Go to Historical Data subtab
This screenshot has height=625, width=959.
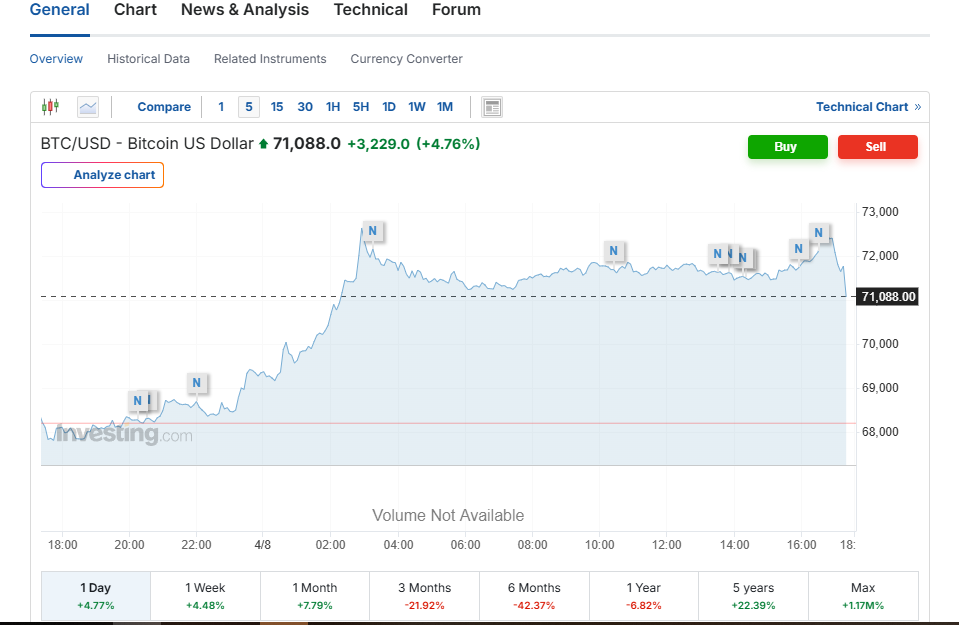coord(148,59)
